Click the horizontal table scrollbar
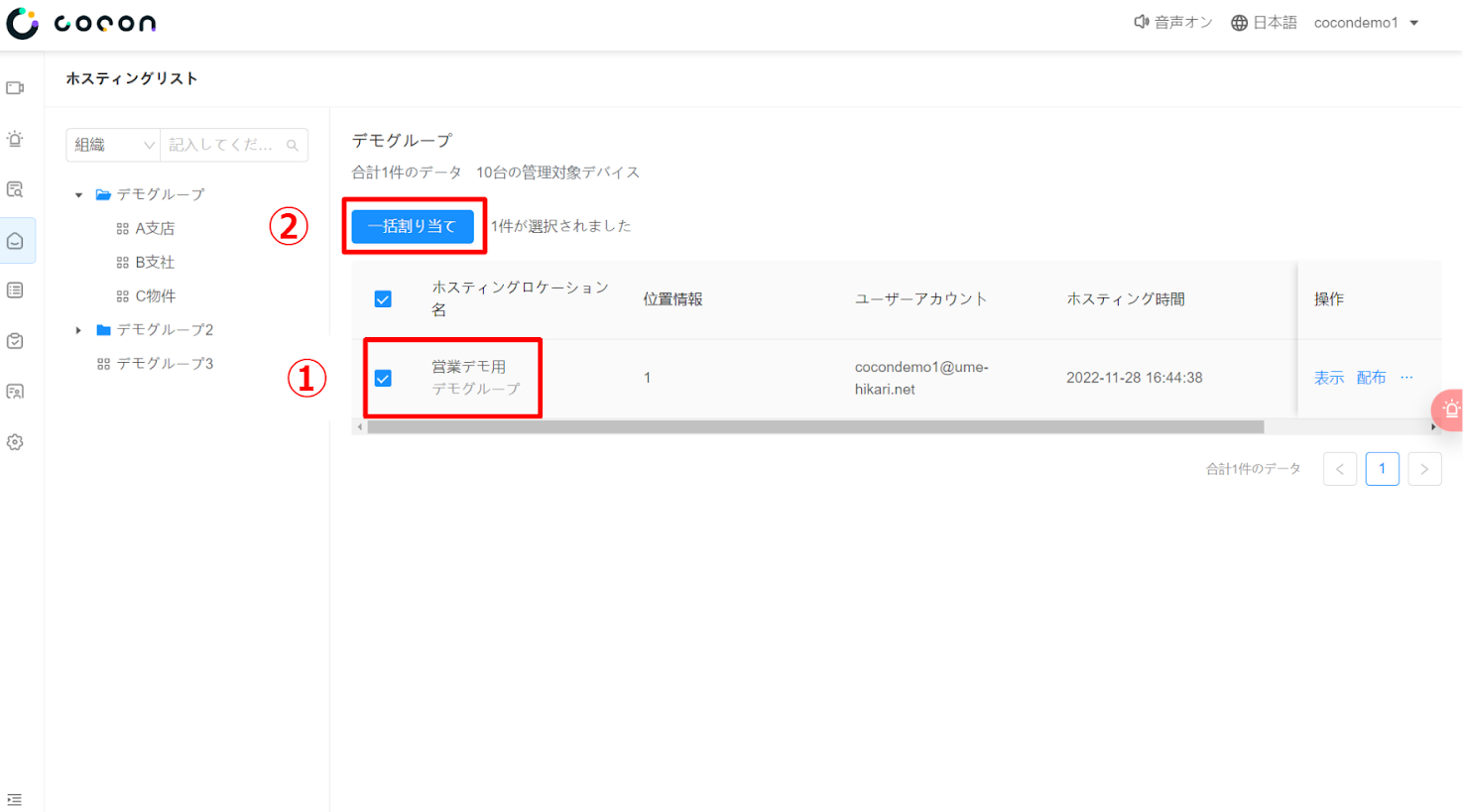This screenshot has width=1463, height=812. point(815,427)
